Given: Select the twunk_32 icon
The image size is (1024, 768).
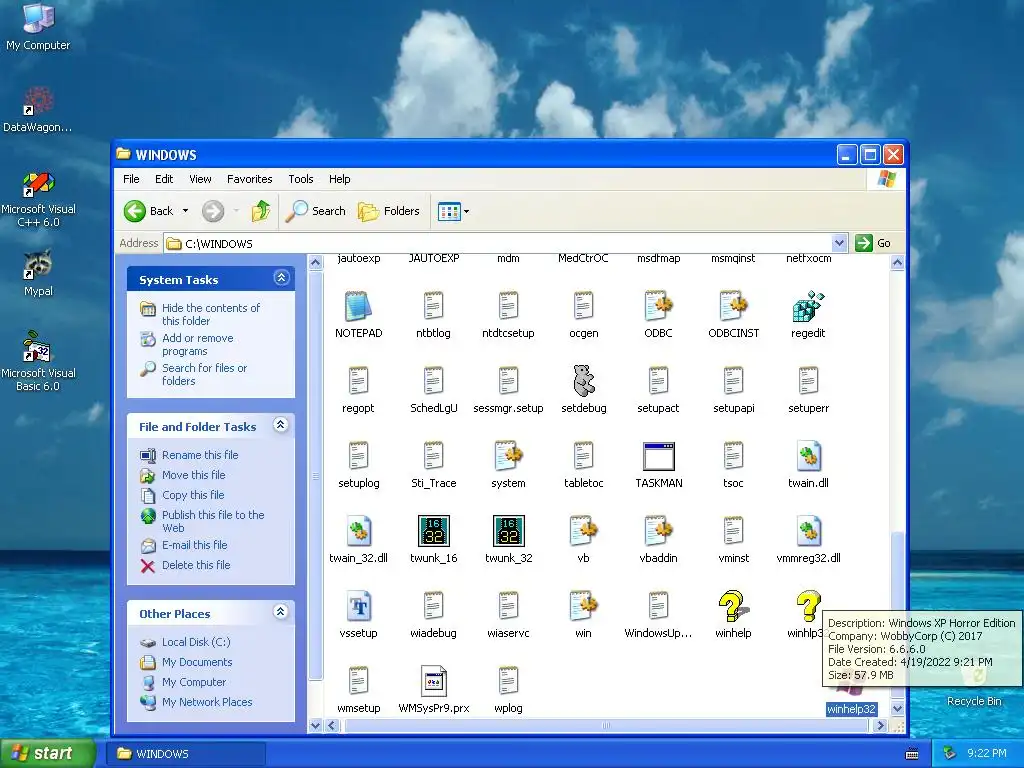Looking at the screenshot, I should pos(508,530).
